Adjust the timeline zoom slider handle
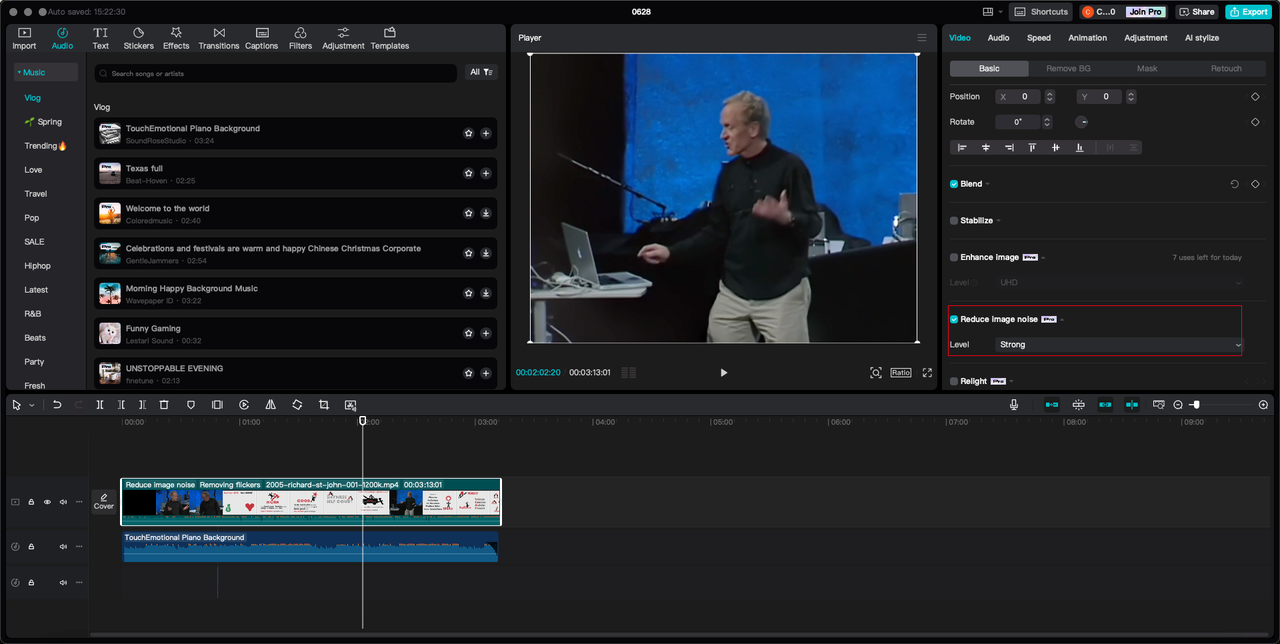This screenshot has height=644, width=1280. [x=1196, y=405]
